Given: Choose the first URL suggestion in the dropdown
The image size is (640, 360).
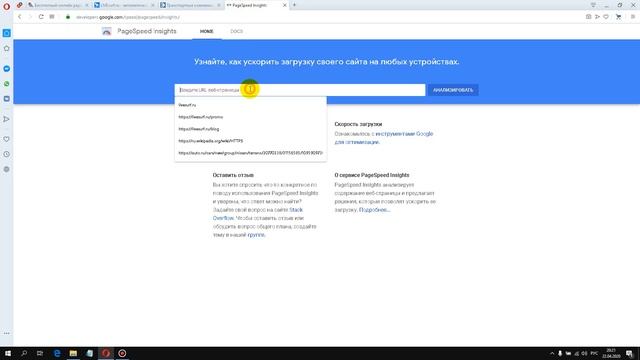Looking at the screenshot, I should [x=251, y=105].
